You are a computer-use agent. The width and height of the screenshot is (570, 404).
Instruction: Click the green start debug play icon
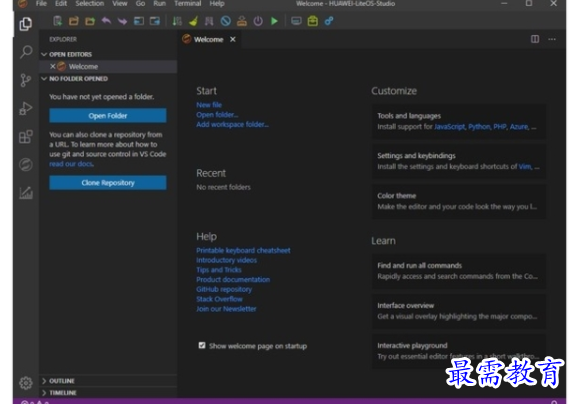274,21
